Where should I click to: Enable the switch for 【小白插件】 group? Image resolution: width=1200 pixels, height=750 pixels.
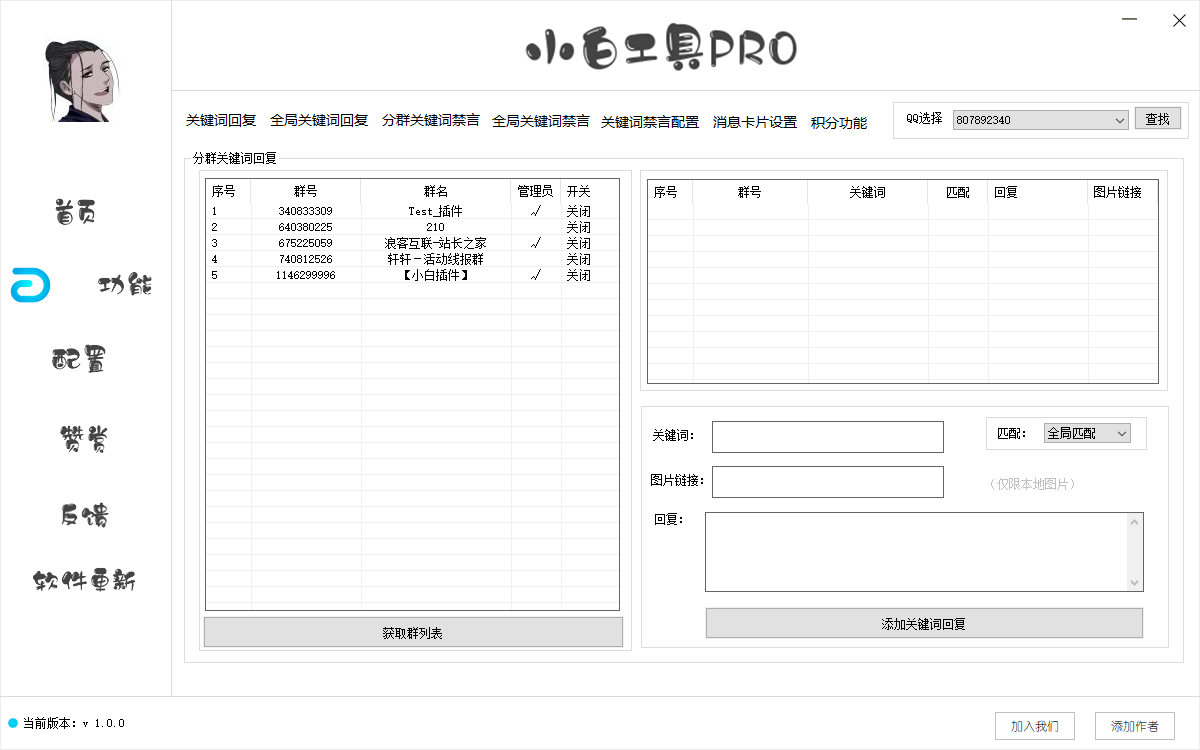click(578, 275)
